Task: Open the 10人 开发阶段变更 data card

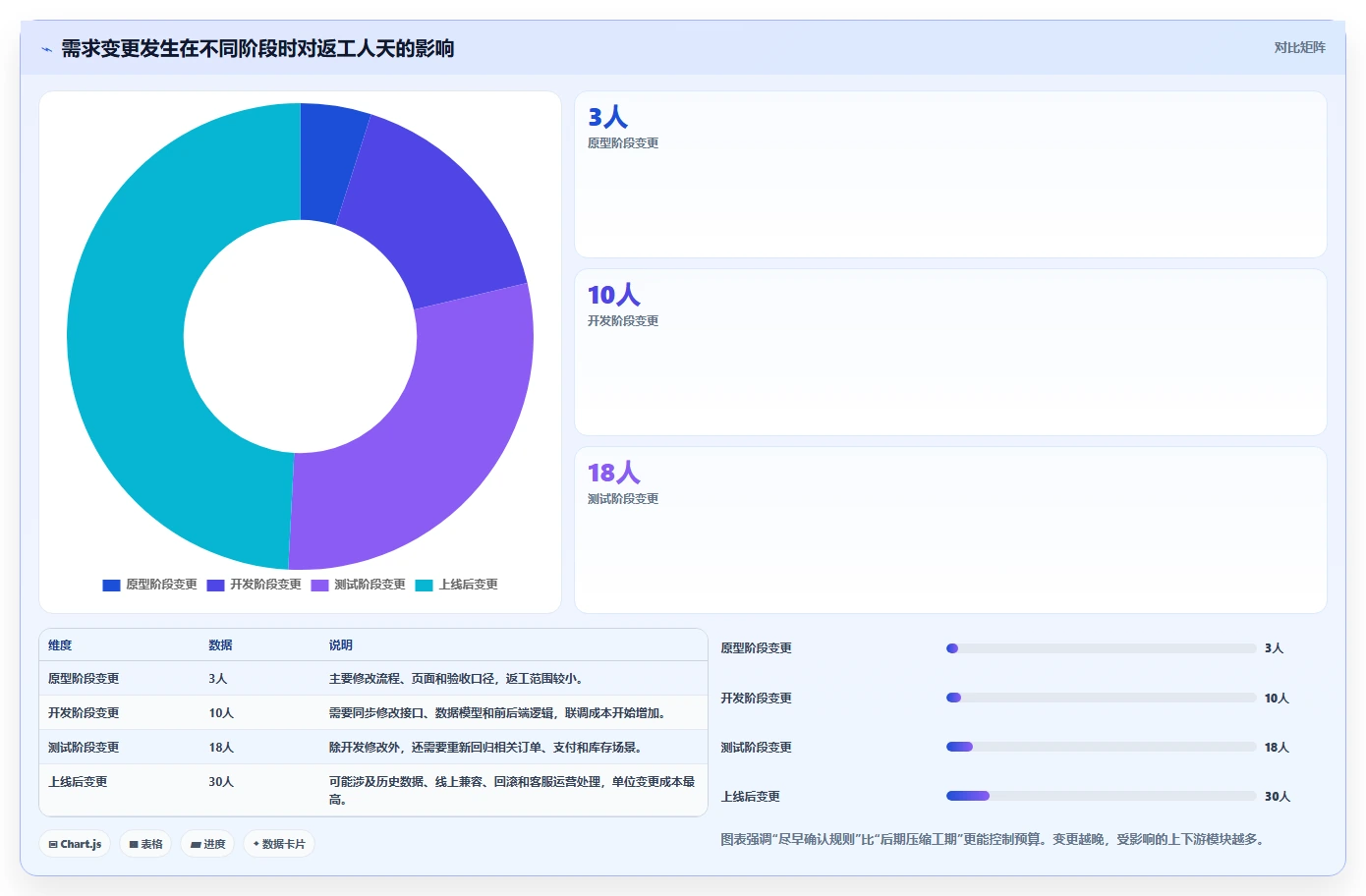Action: point(950,353)
